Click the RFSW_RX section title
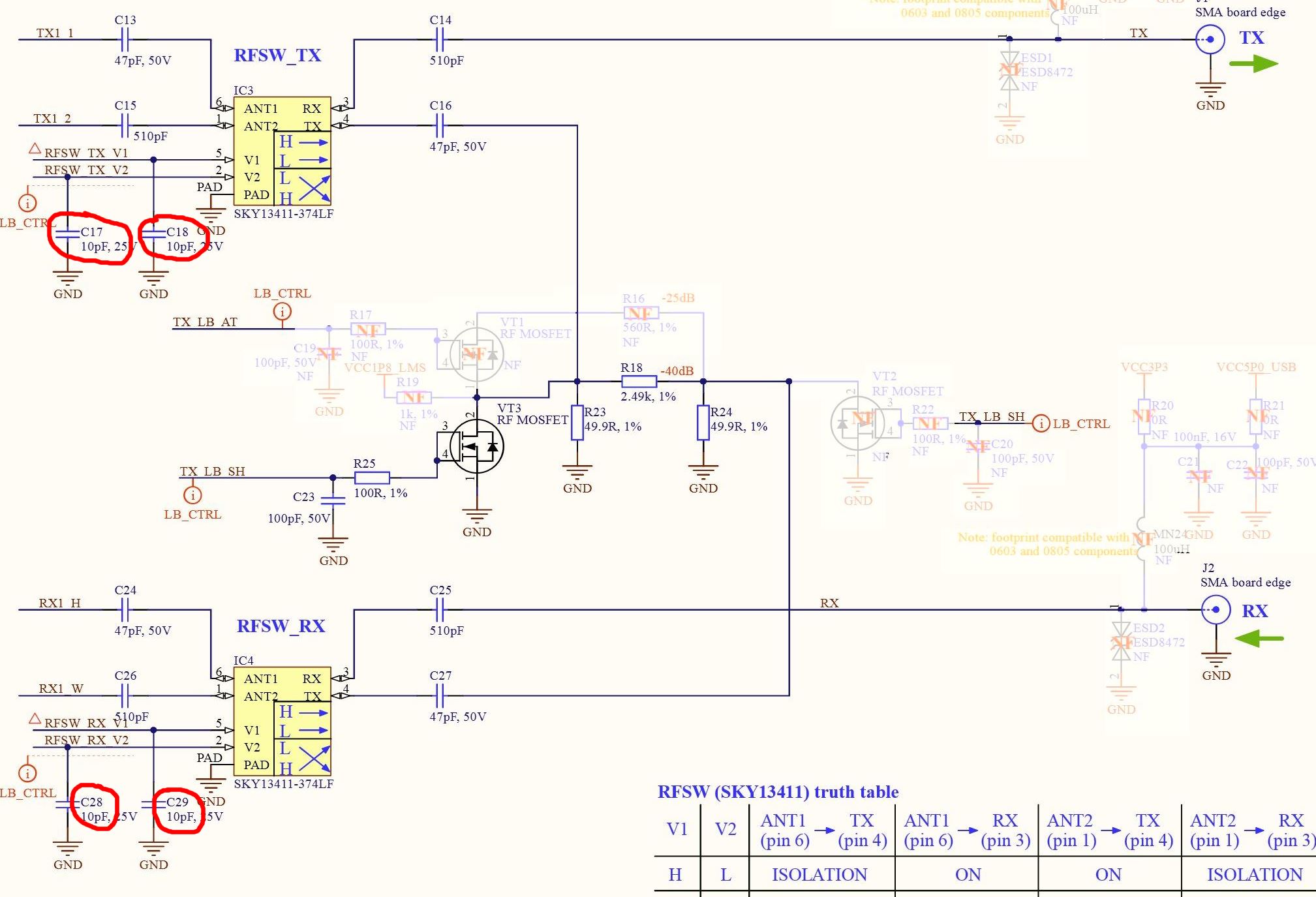Image resolution: width=1316 pixels, height=897 pixels. pos(281,626)
